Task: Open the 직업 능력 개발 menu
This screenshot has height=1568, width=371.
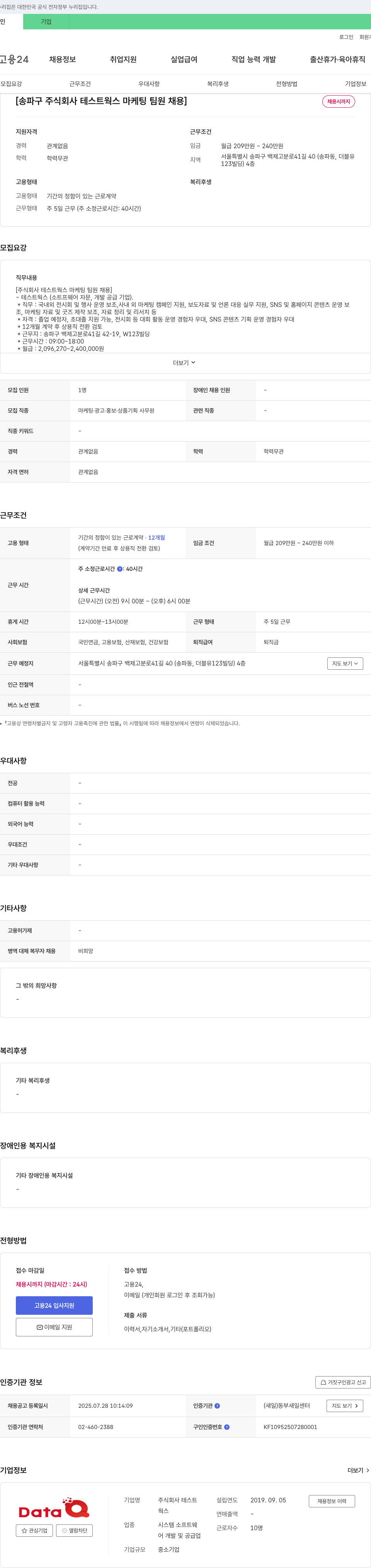Action: click(x=254, y=59)
